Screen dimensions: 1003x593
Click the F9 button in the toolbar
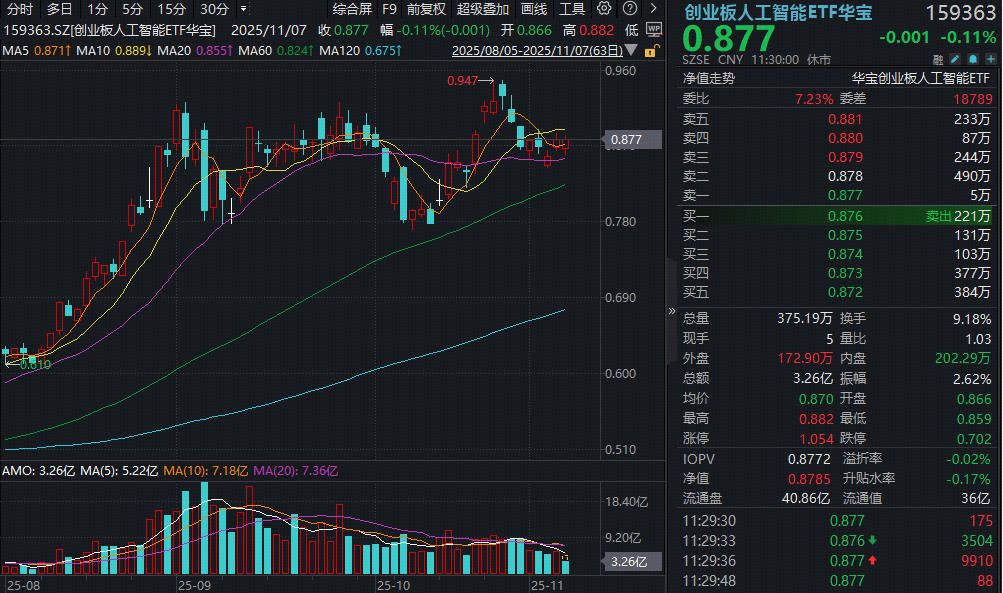tap(389, 9)
